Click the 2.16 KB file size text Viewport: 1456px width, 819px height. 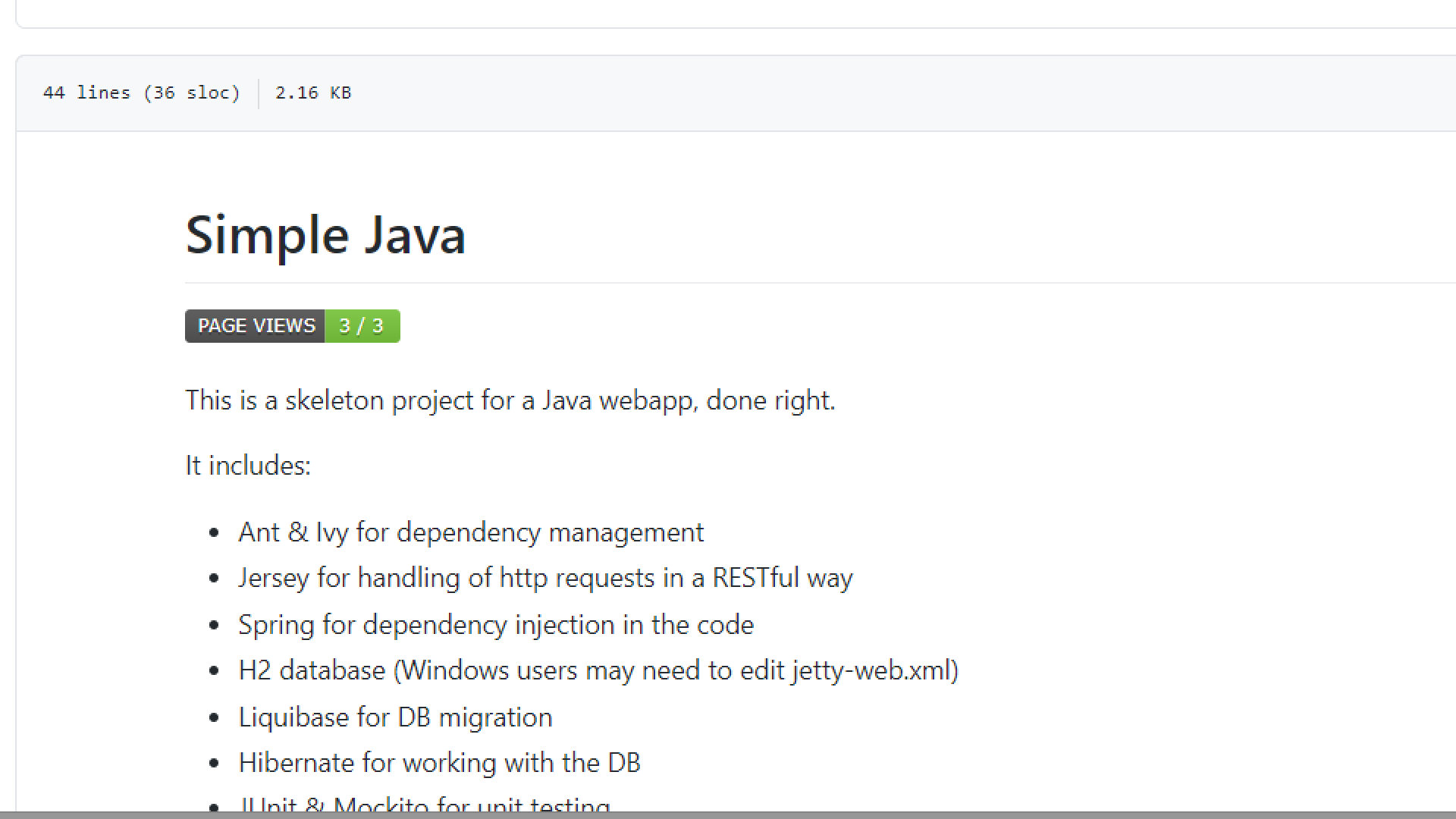(313, 93)
